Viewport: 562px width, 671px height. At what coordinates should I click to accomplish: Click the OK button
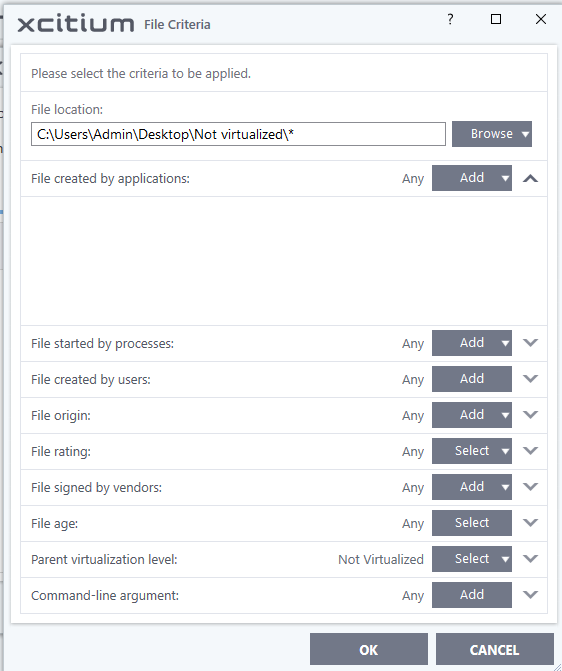click(369, 650)
